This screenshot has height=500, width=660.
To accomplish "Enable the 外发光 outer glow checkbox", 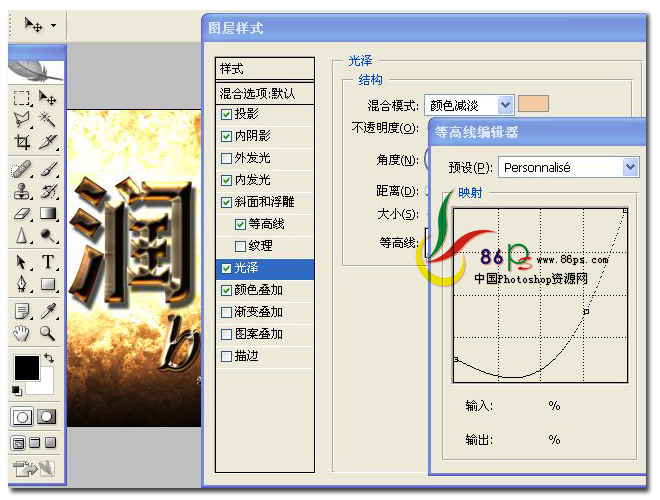I will (226, 158).
